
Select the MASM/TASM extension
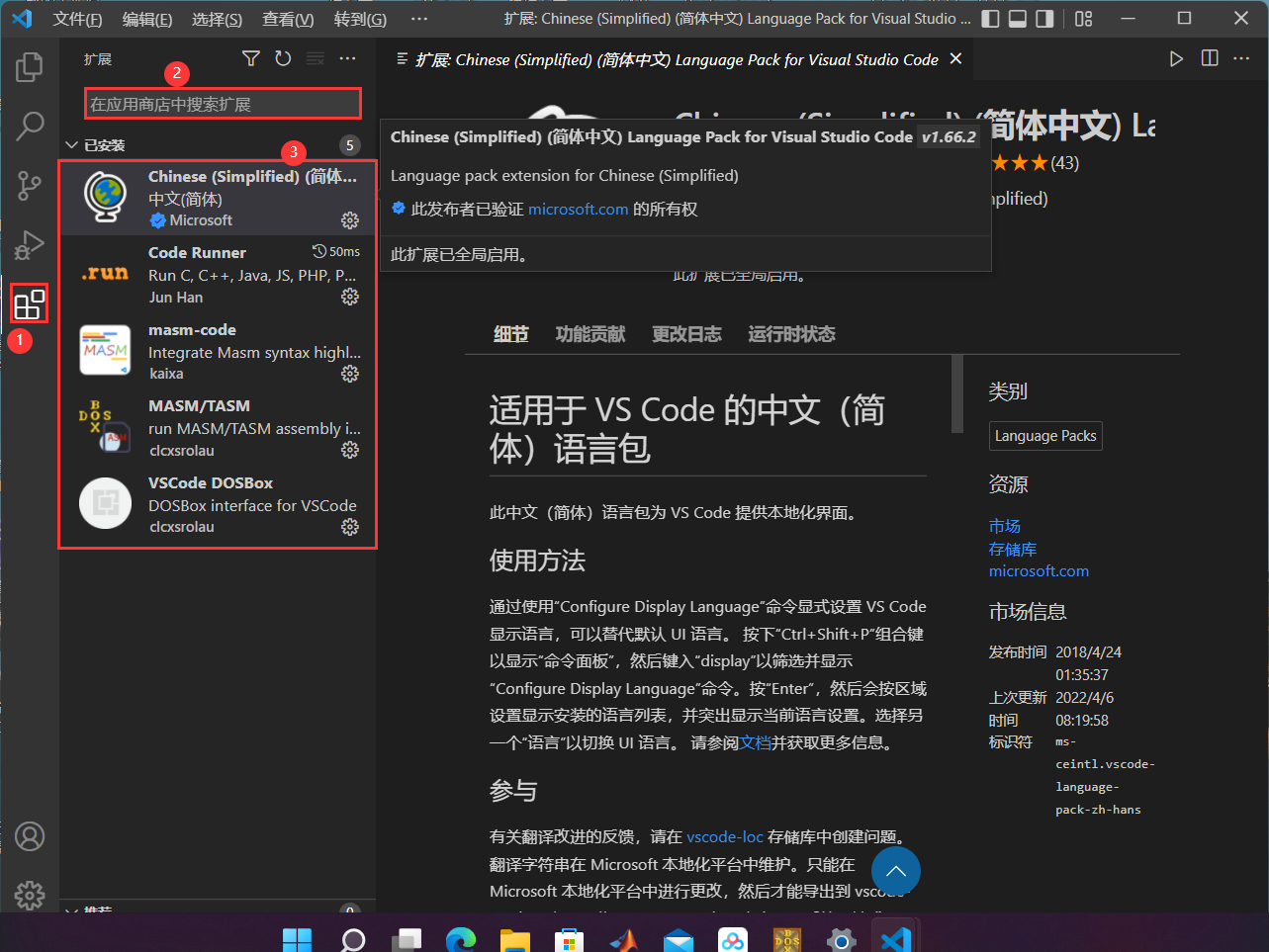(218, 427)
